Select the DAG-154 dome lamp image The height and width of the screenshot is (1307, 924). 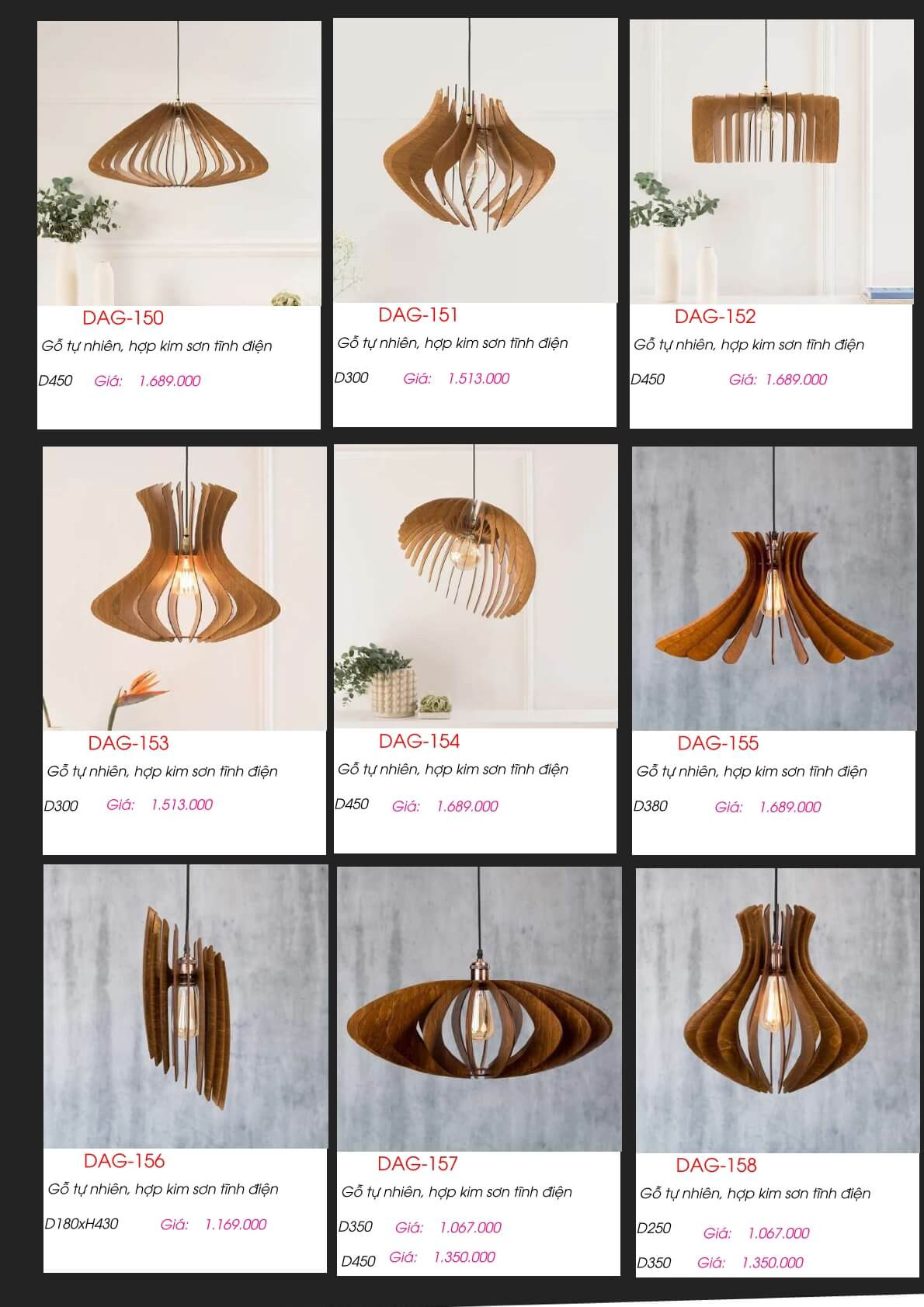(x=476, y=586)
